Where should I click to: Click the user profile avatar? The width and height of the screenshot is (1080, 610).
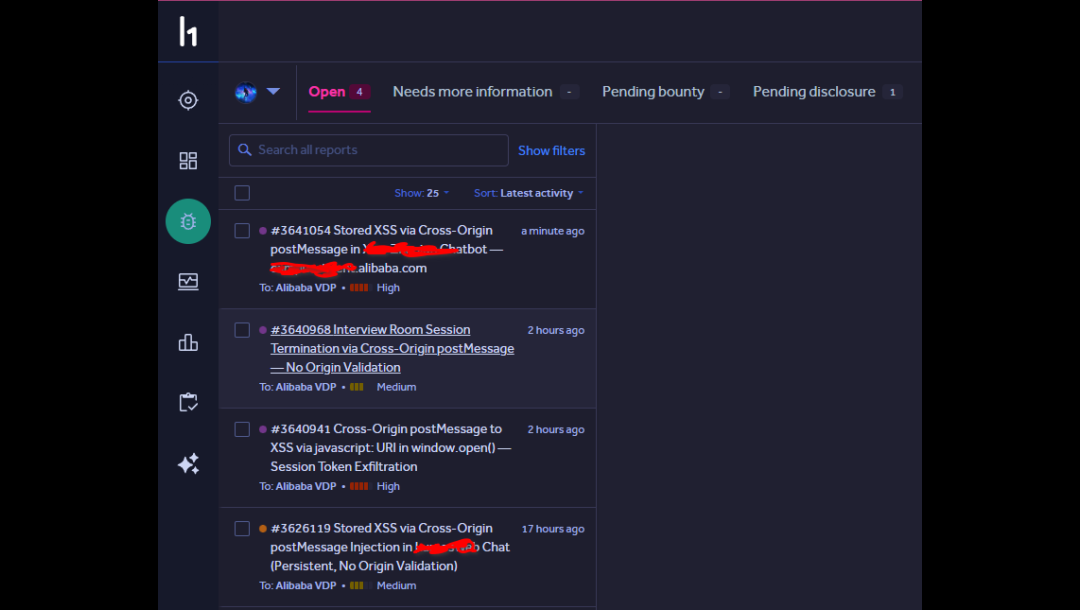pos(246,92)
